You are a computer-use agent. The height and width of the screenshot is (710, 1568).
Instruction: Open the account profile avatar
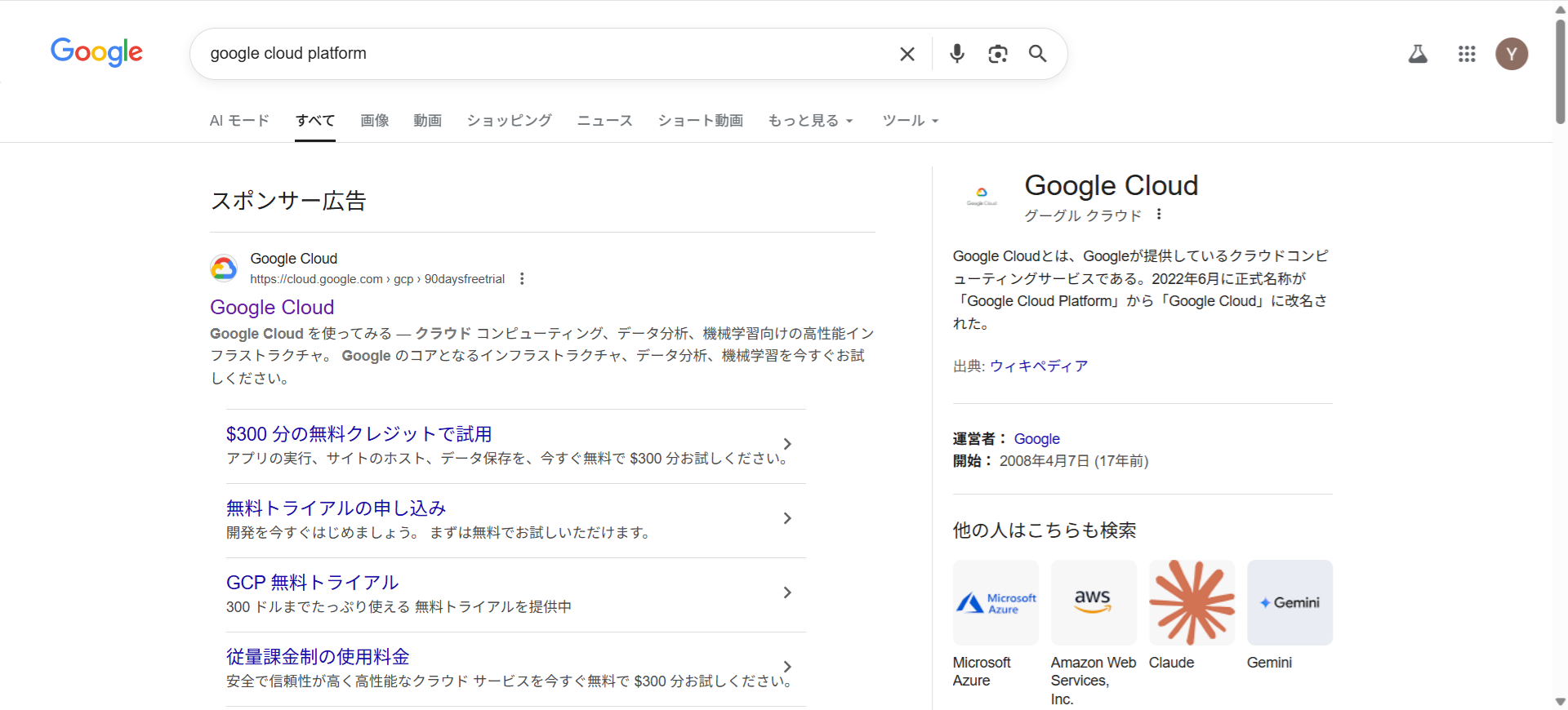pyautogui.click(x=1511, y=54)
